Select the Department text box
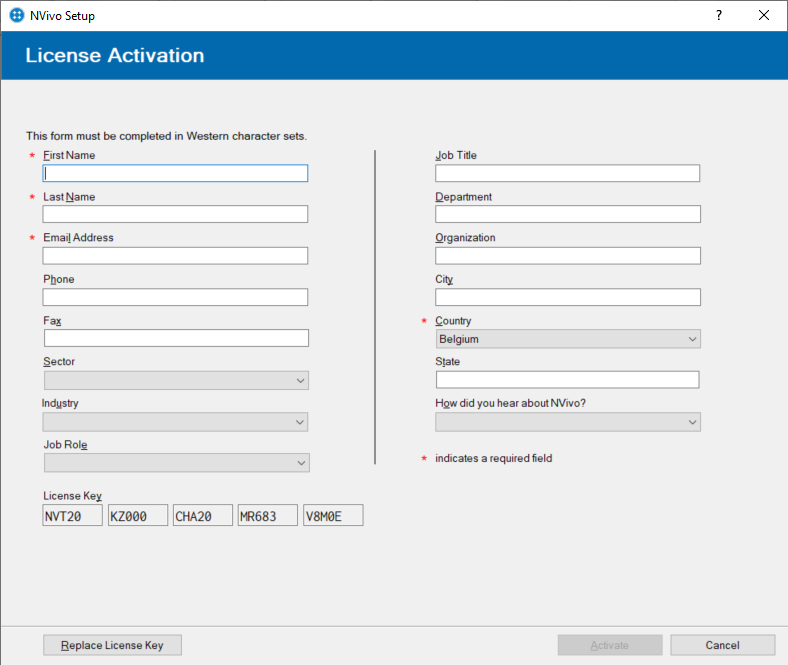This screenshot has height=665, width=788. 568,214
